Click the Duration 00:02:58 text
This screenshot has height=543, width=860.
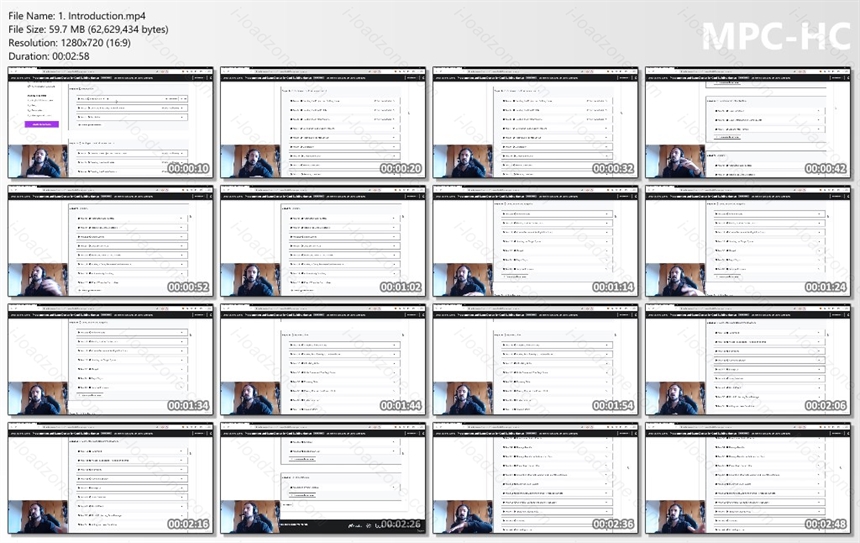coord(49,56)
